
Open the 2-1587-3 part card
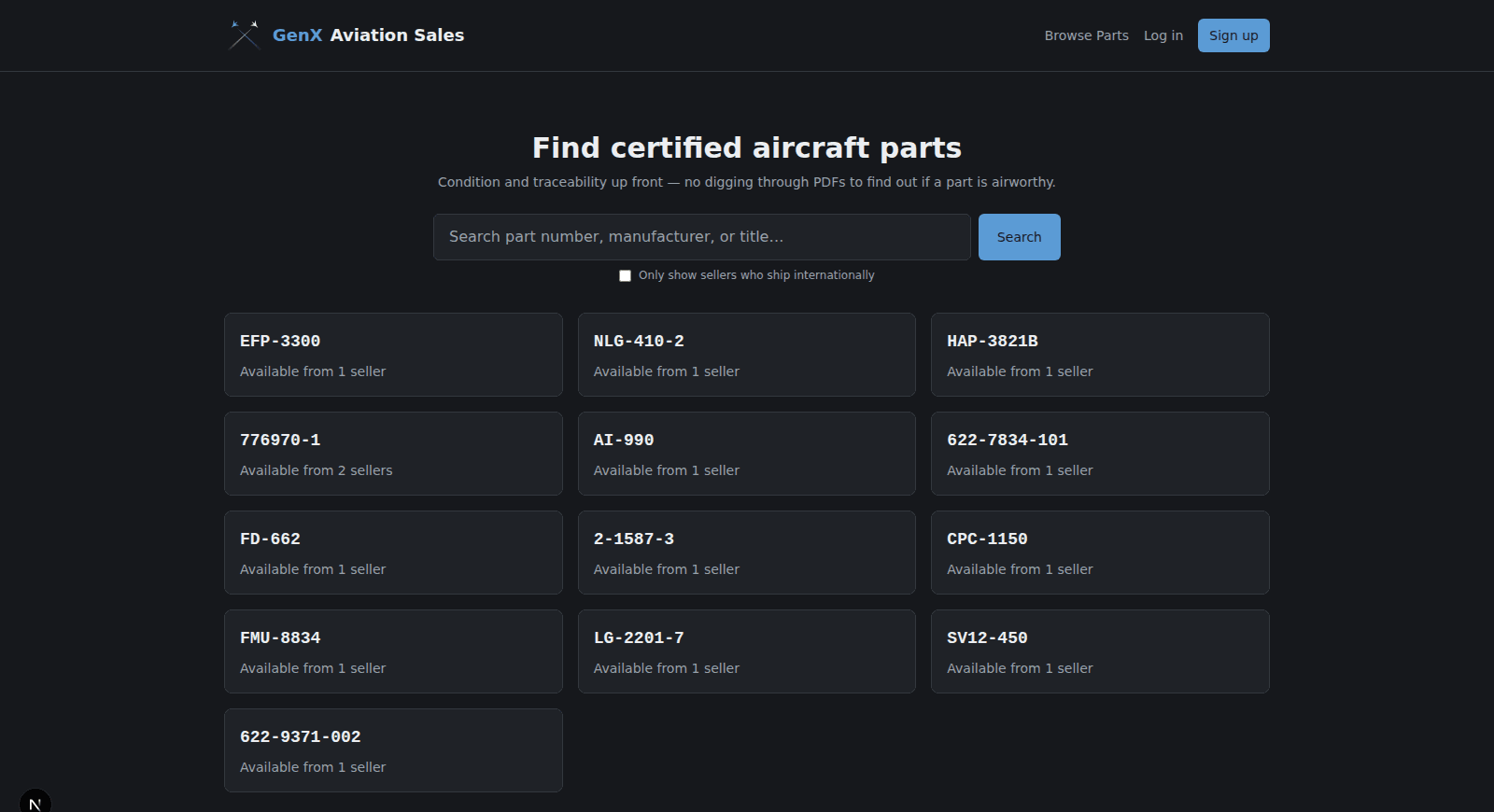click(747, 553)
